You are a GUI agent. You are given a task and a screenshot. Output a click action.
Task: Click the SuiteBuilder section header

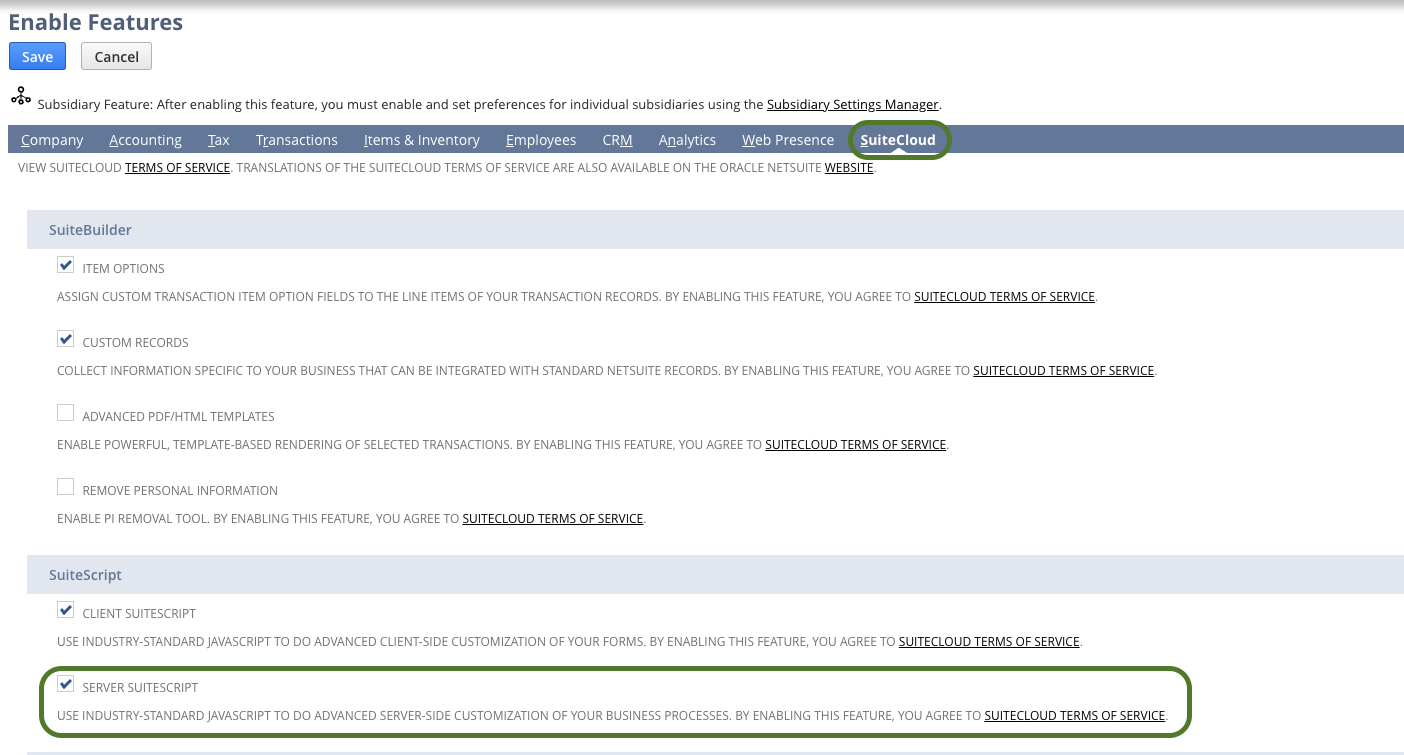point(90,229)
